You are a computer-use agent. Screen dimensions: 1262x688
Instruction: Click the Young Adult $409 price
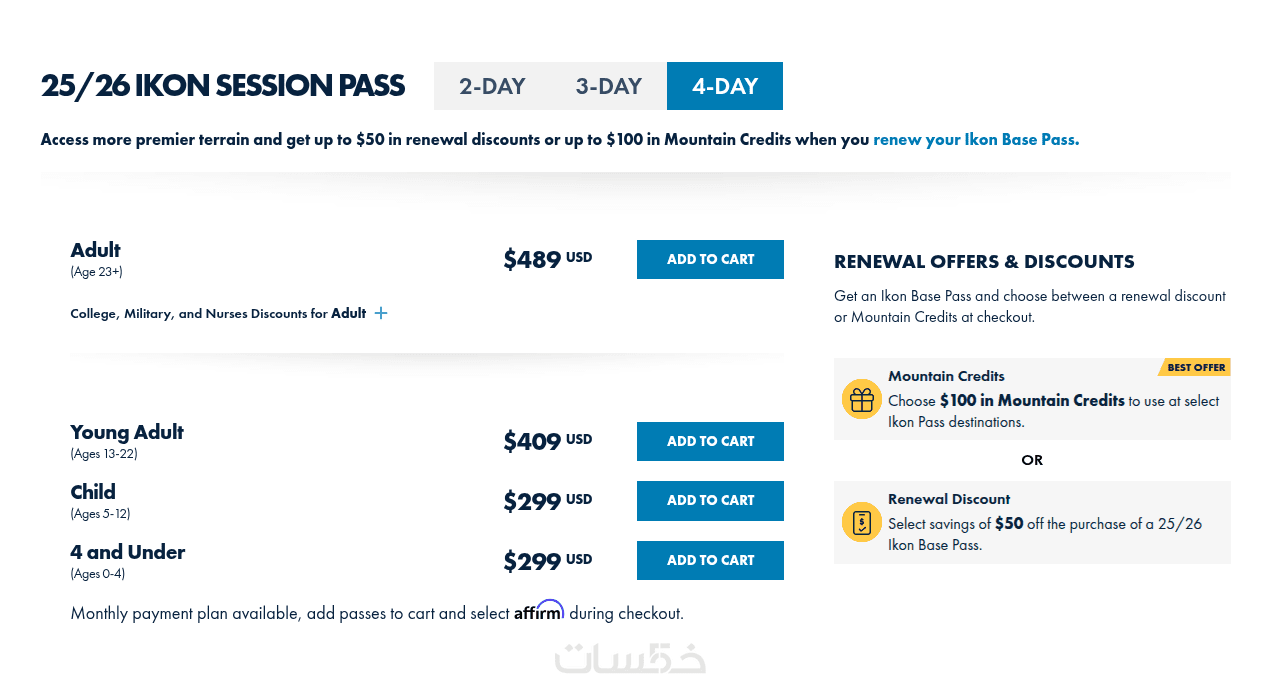pyautogui.click(x=532, y=442)
